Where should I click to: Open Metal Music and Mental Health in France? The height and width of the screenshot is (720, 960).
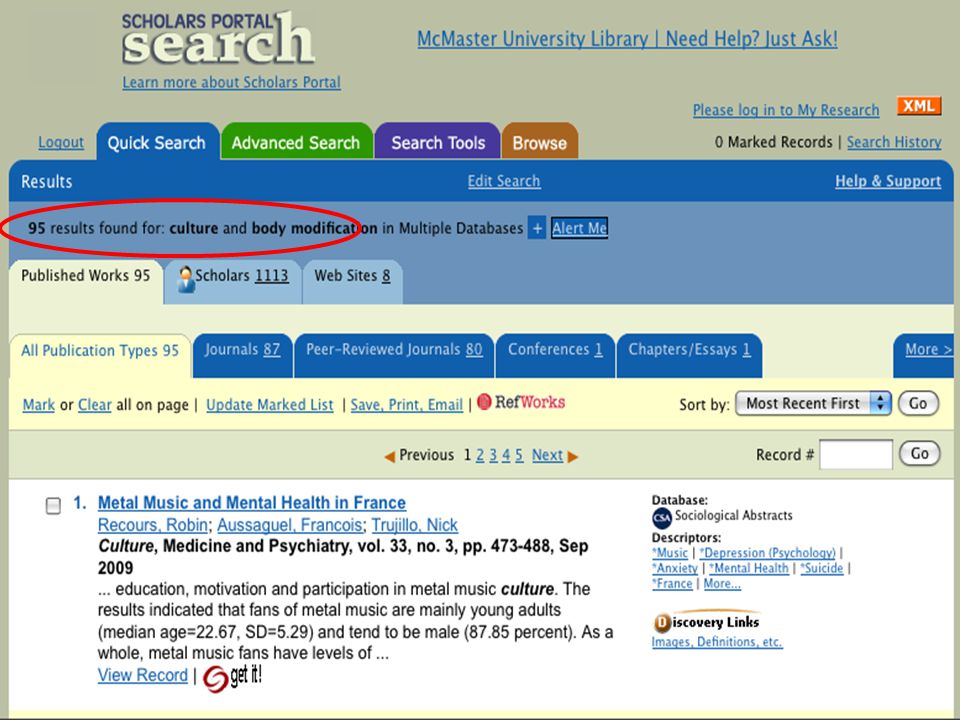coord(252,503)
